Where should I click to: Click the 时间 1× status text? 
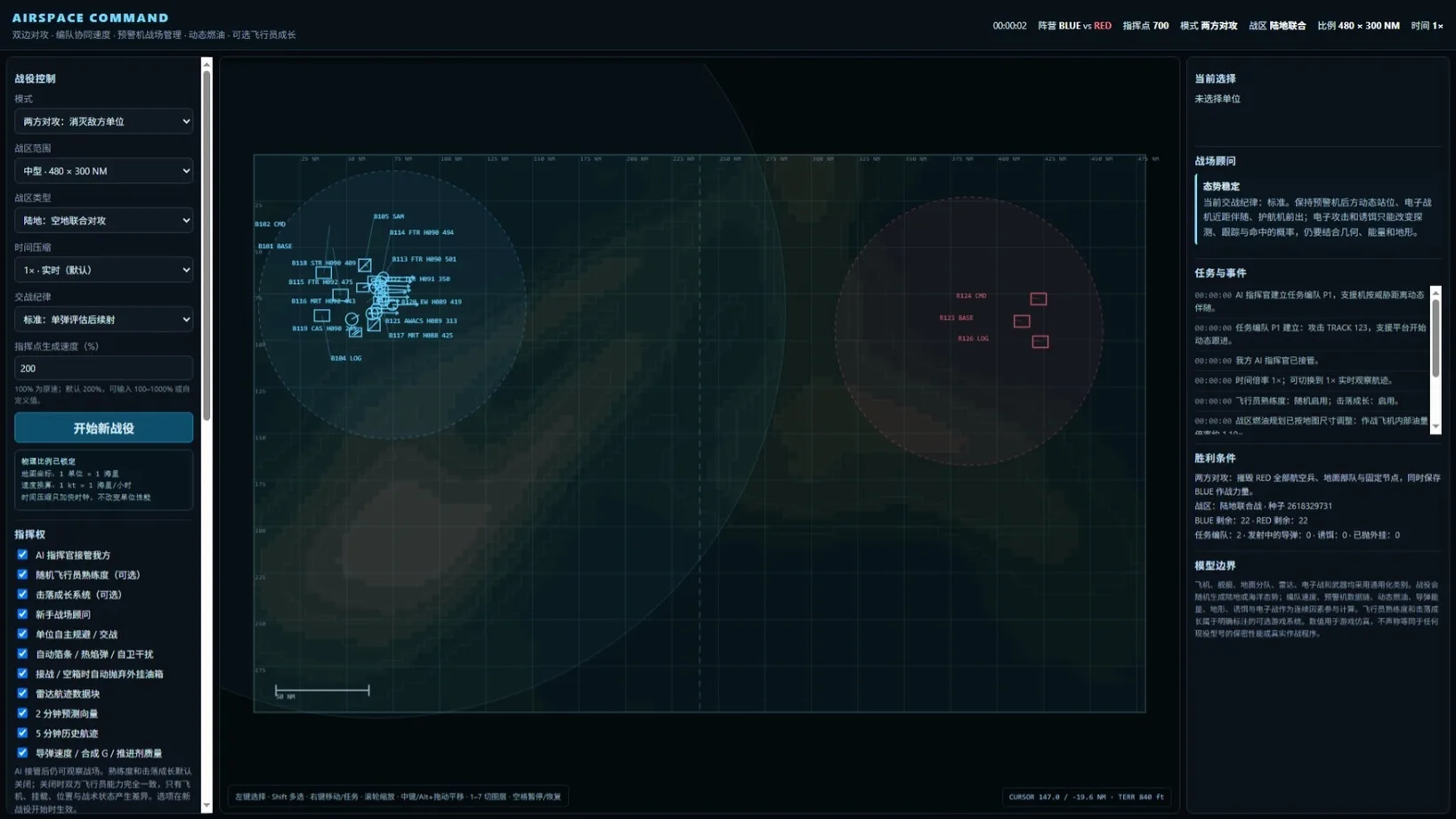coord(1428,26)
